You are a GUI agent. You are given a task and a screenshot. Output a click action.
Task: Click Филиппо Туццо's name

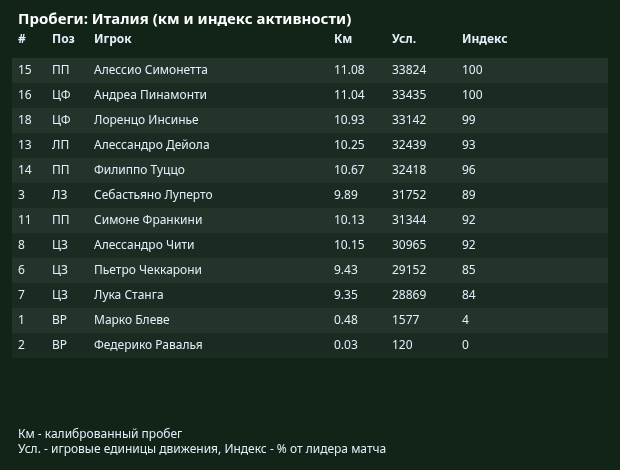click(x=139, y=170)
